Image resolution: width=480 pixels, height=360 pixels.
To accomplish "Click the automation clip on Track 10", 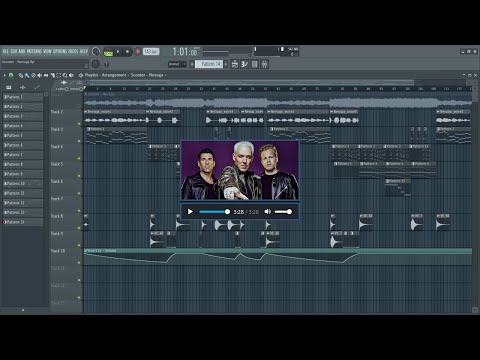I will point(278,257).
